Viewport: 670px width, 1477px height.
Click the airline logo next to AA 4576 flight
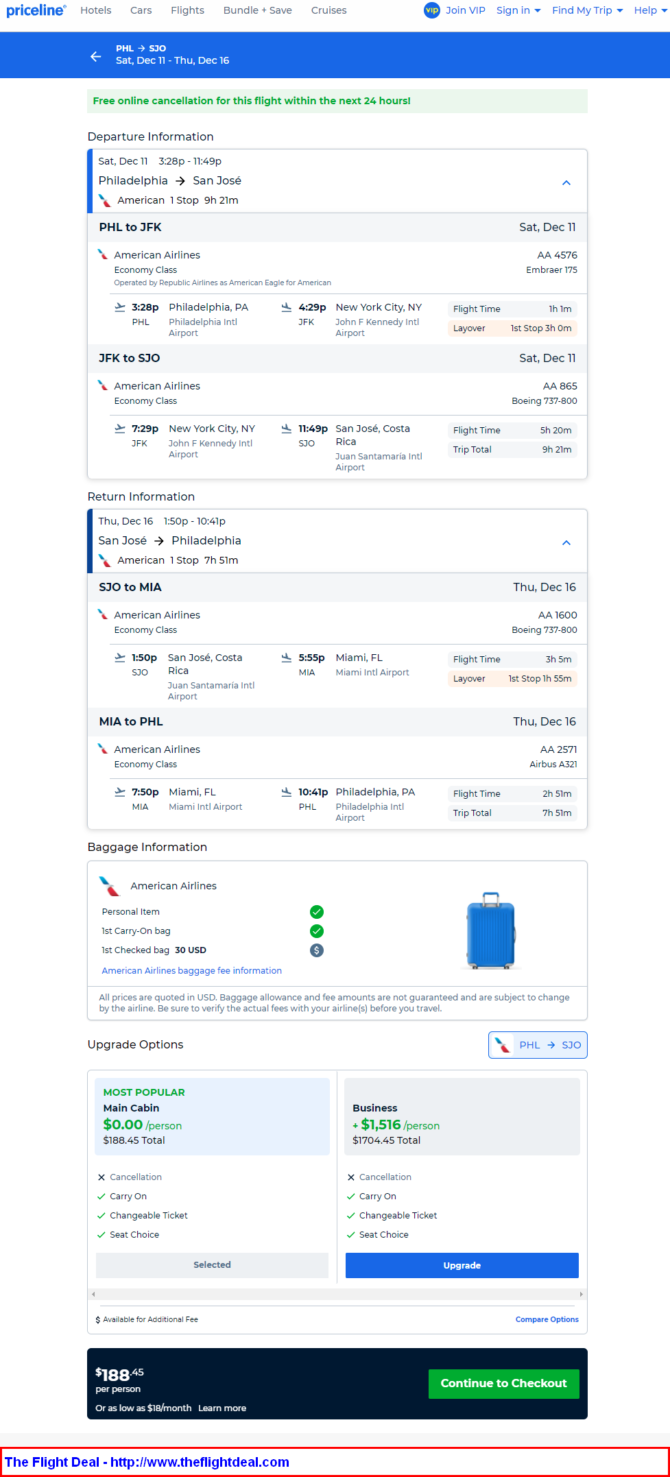click(x=102, y=255)
